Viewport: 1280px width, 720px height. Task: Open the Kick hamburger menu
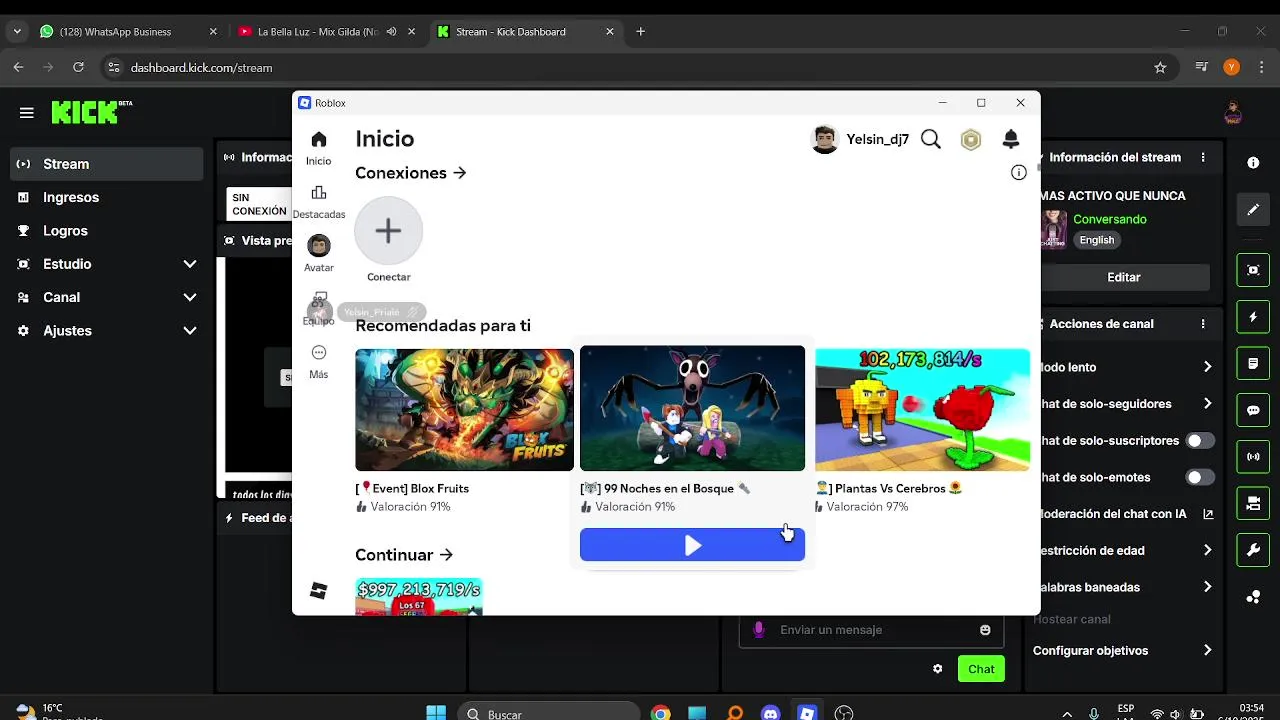[x=27, y=113]
